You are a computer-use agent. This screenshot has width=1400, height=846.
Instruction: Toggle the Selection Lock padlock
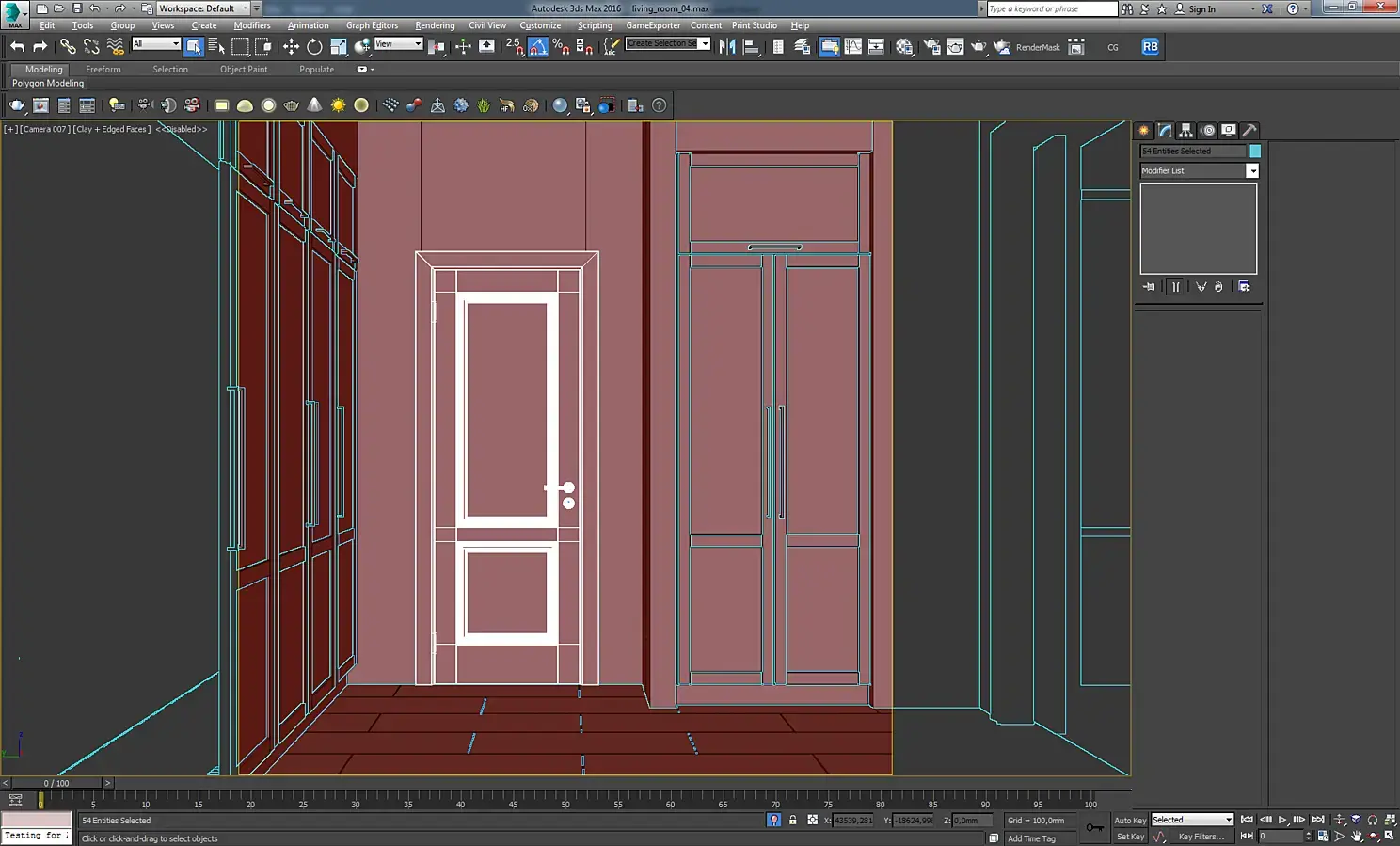tap(792, 820)
